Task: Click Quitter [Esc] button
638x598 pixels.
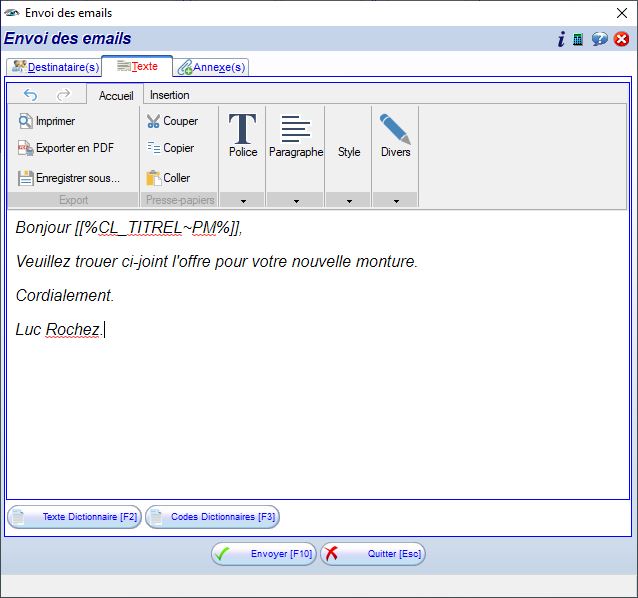Action: [373, 554]
